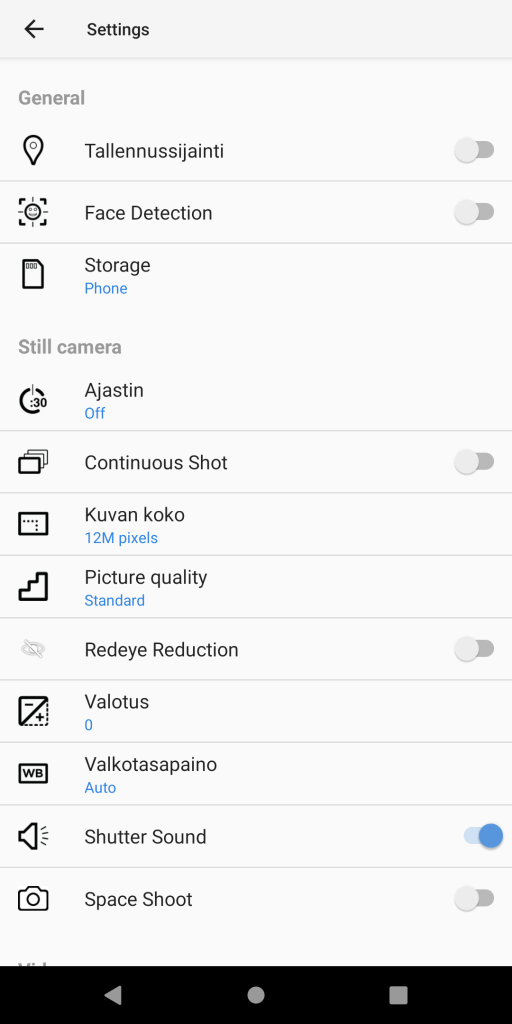Tap the WB white balance icon

pos(33,774)
